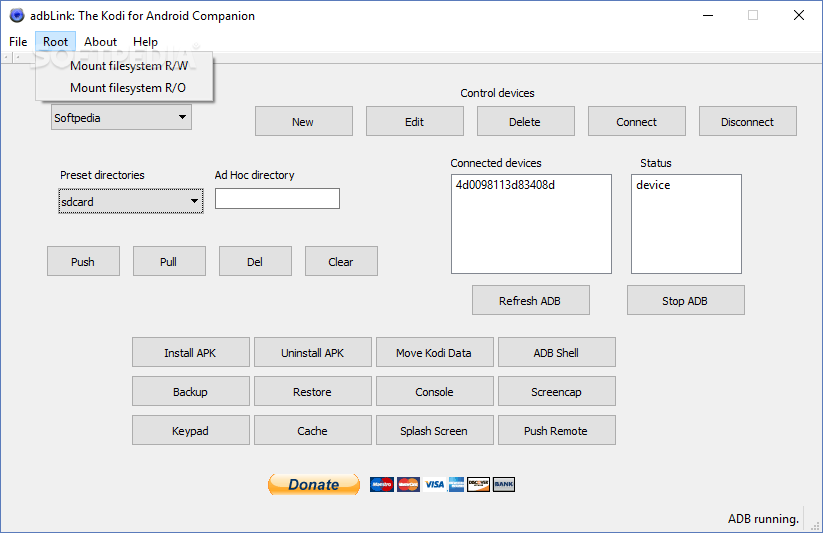The image size is (823, 533).
Task: Minimize the adbLink window
Action: click(708, 15)
